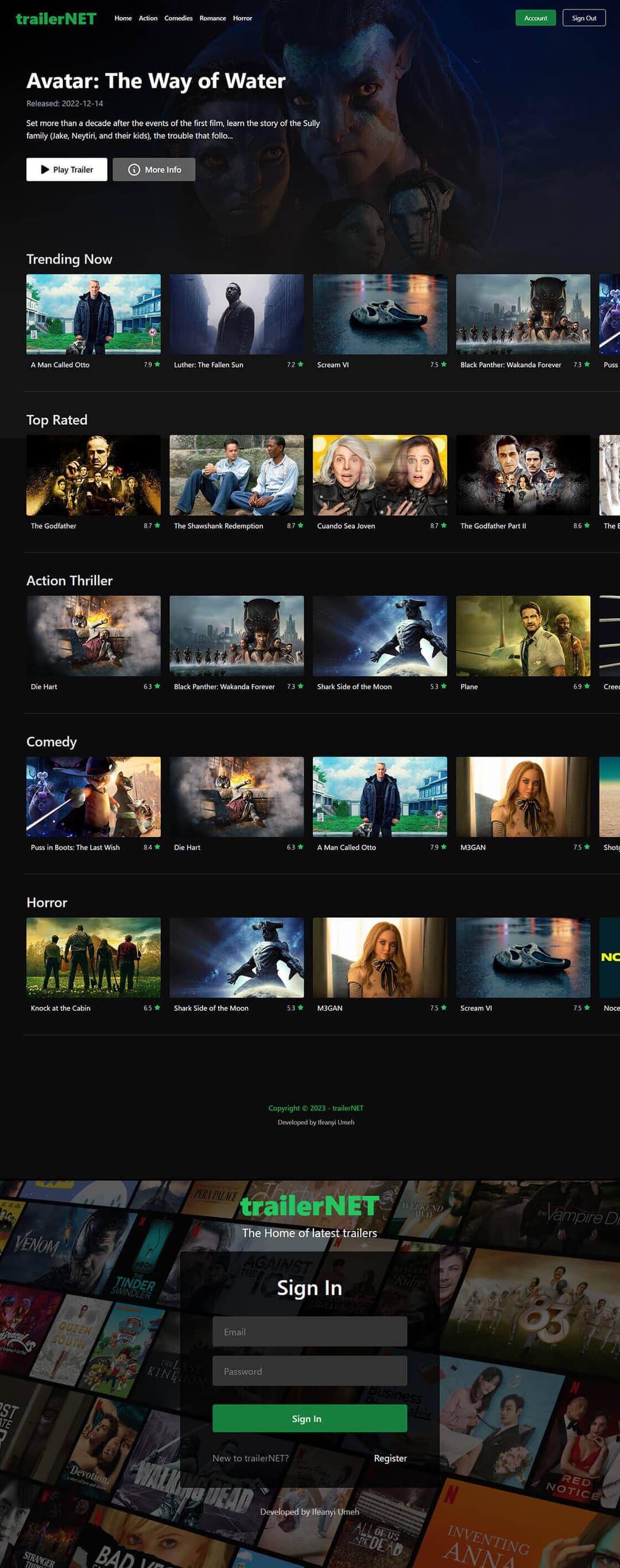Open M3GAN thumbnail in Horror row

[379, 957]
